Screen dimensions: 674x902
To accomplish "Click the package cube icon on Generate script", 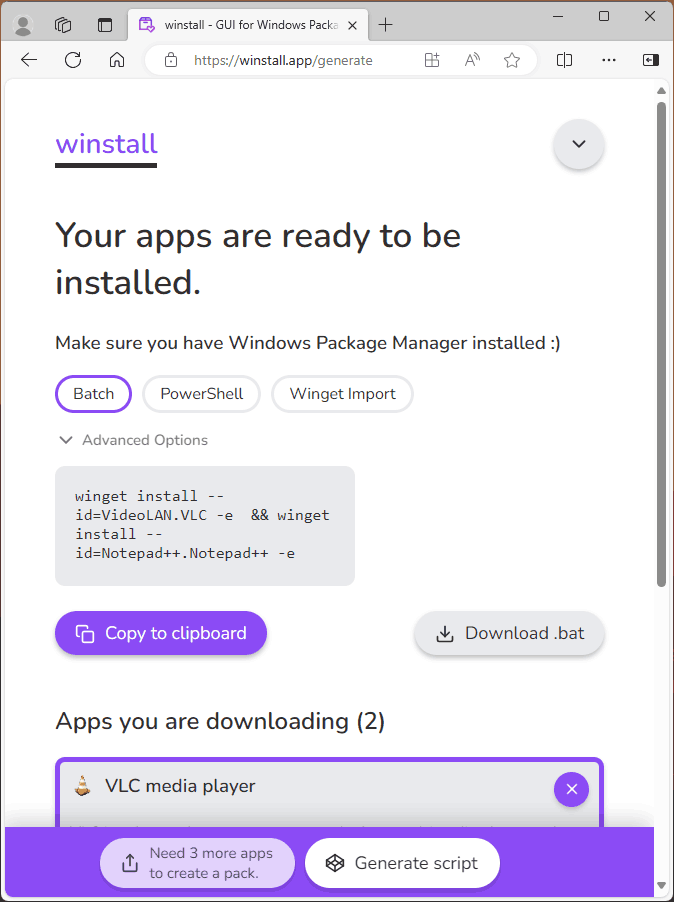I will tap(335, 863).
